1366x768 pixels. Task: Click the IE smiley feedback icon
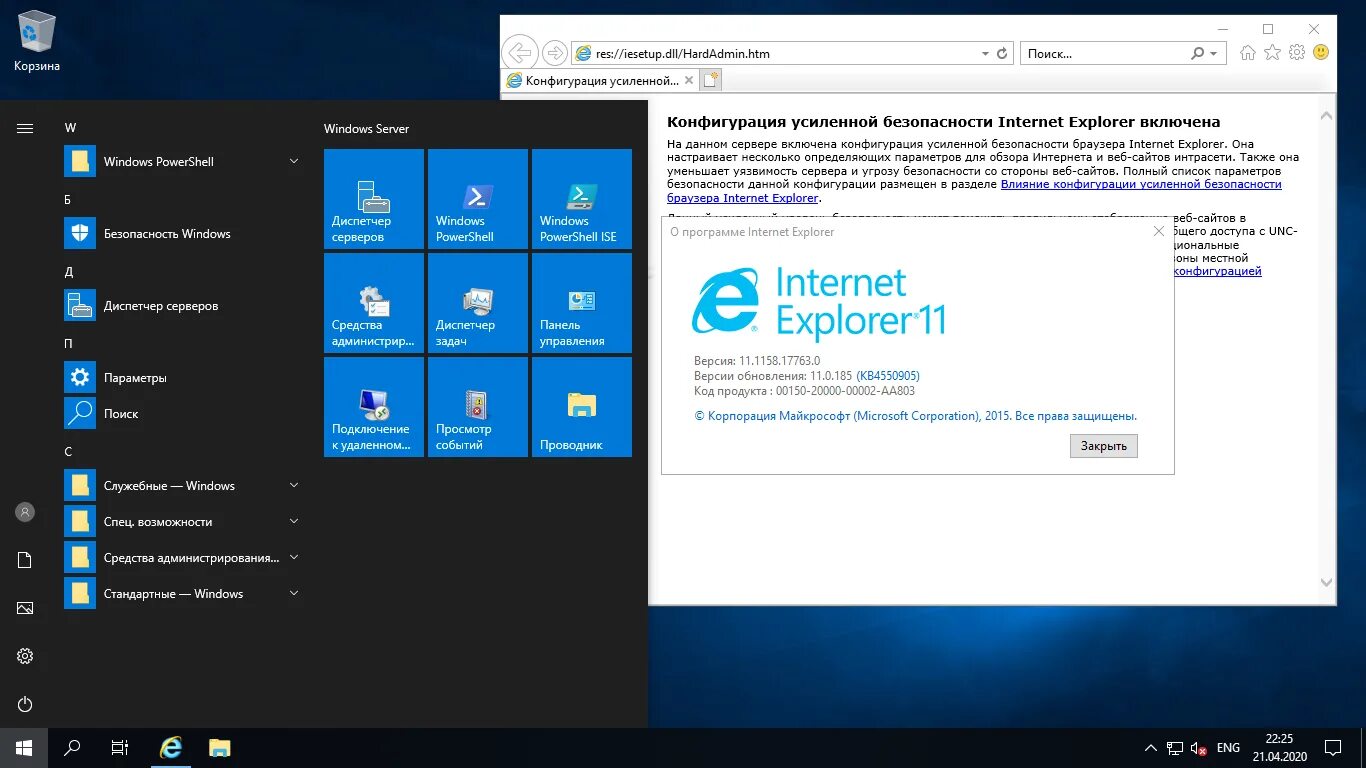(x=1321, y=53)
